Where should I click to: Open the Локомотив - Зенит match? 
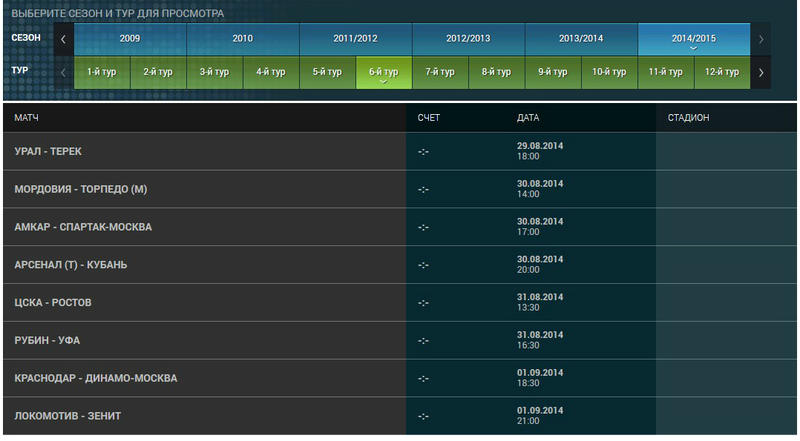click(68, 416)
